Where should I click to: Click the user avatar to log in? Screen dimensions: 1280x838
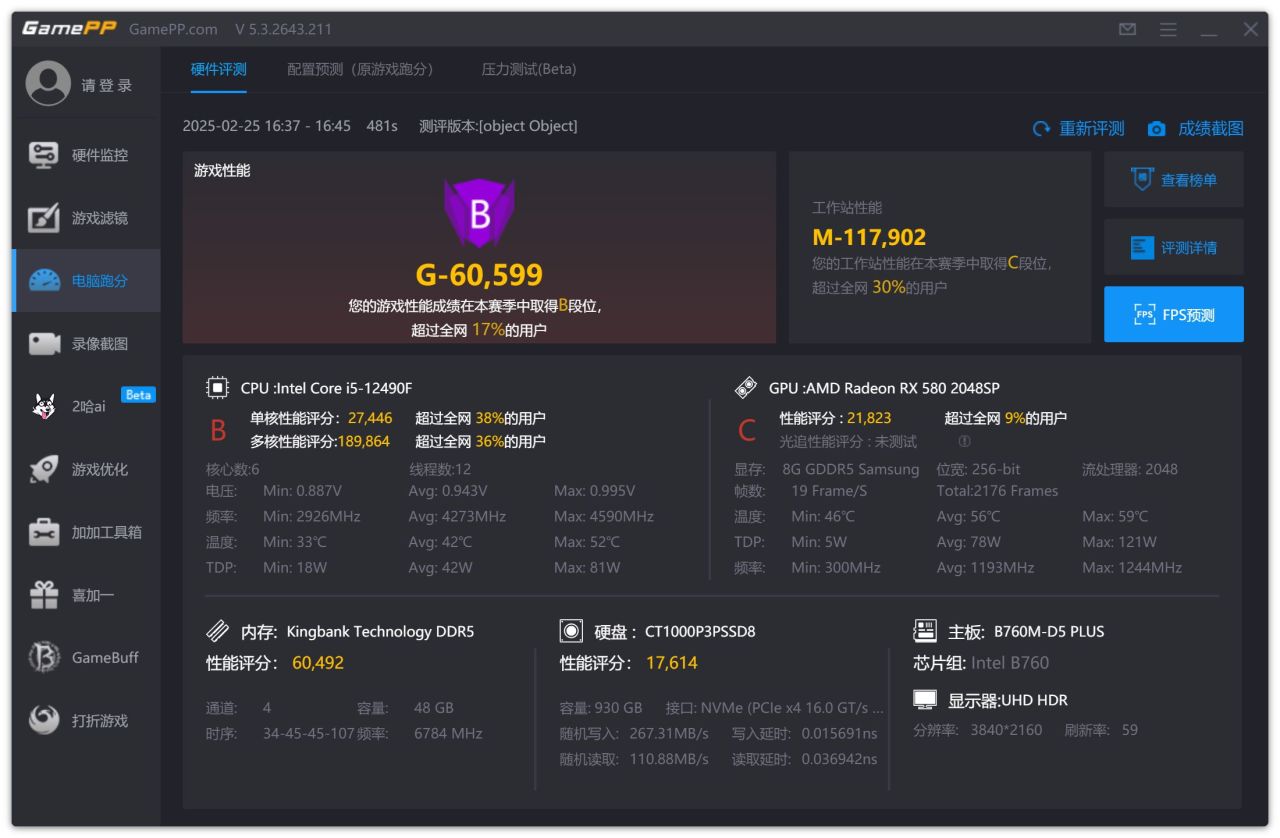48,84
